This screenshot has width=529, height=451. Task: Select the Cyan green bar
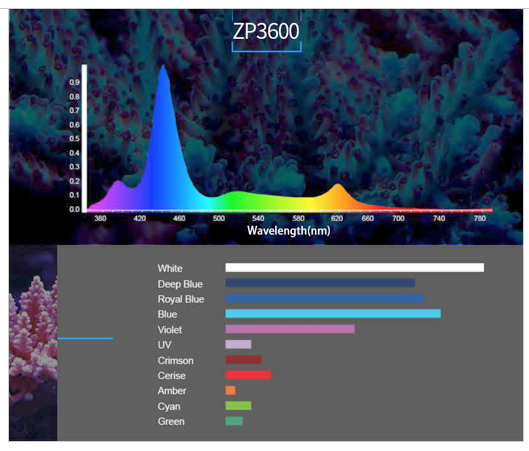pyautogui.click(x=238, y=406)
